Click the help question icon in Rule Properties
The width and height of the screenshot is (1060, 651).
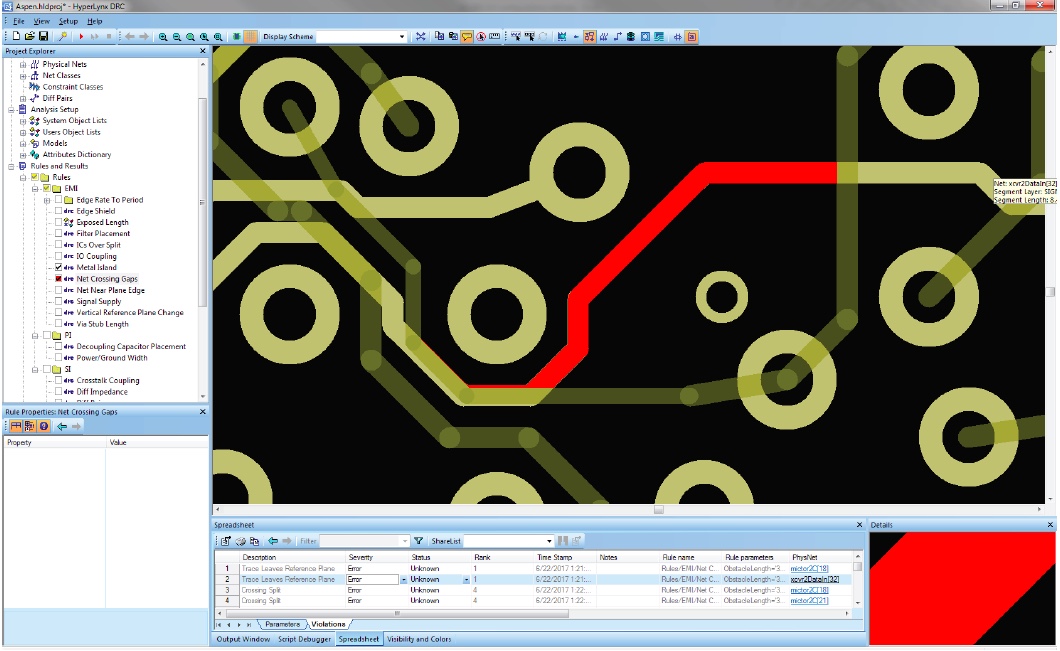(44, 426)
